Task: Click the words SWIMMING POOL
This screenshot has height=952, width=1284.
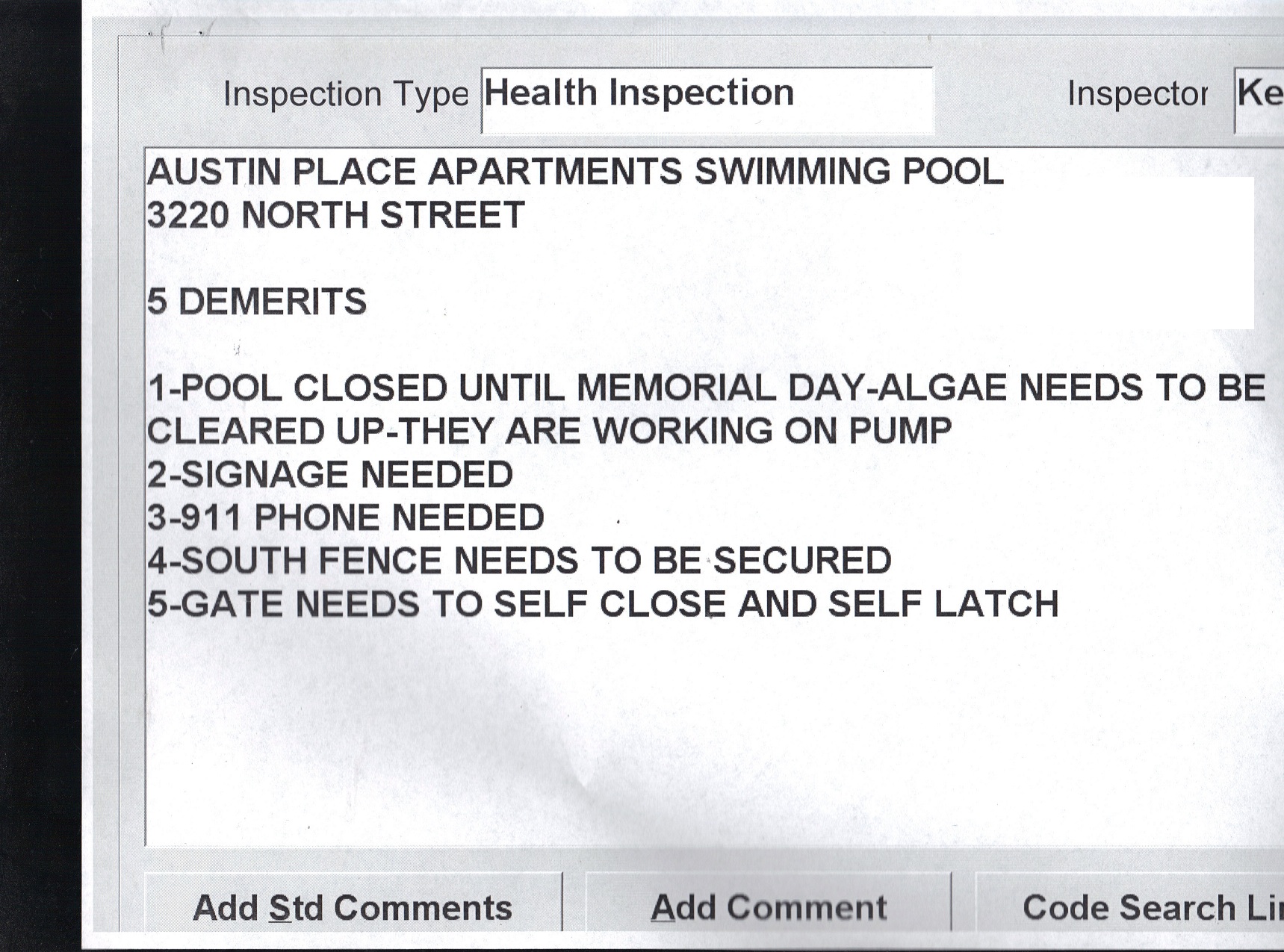Action: point(849,172)
